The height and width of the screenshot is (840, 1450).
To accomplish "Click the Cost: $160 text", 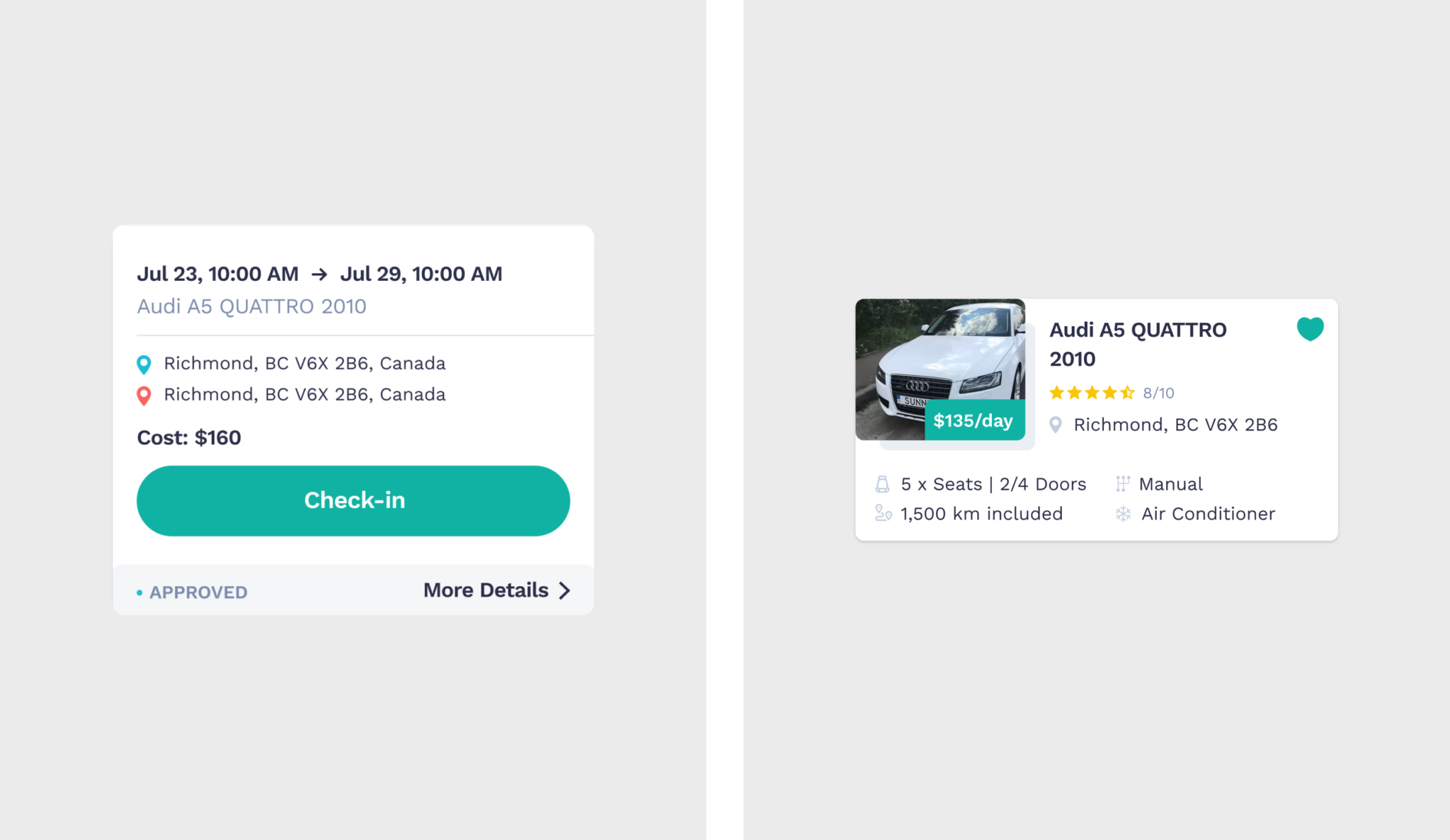I will pyautogui.click(x=189, y=438).
